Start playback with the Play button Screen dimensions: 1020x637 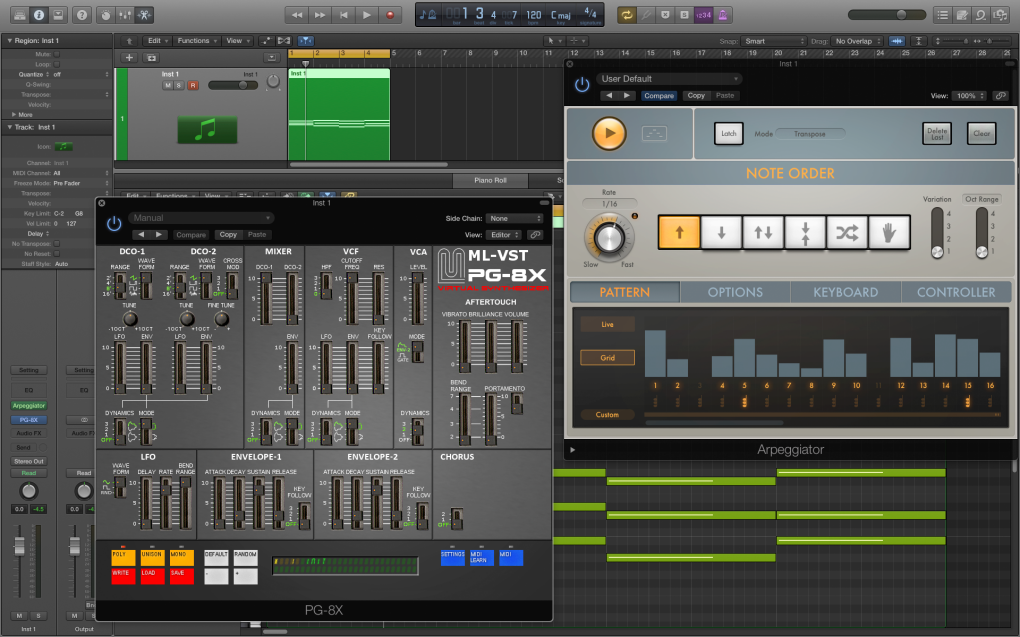point(367,14)
